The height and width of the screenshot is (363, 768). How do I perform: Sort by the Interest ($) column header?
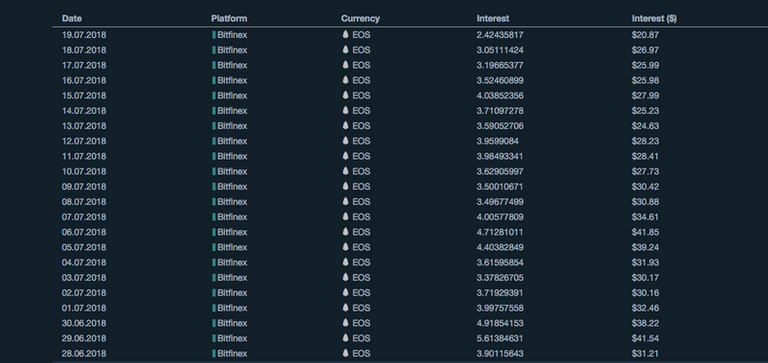(654, 19)
